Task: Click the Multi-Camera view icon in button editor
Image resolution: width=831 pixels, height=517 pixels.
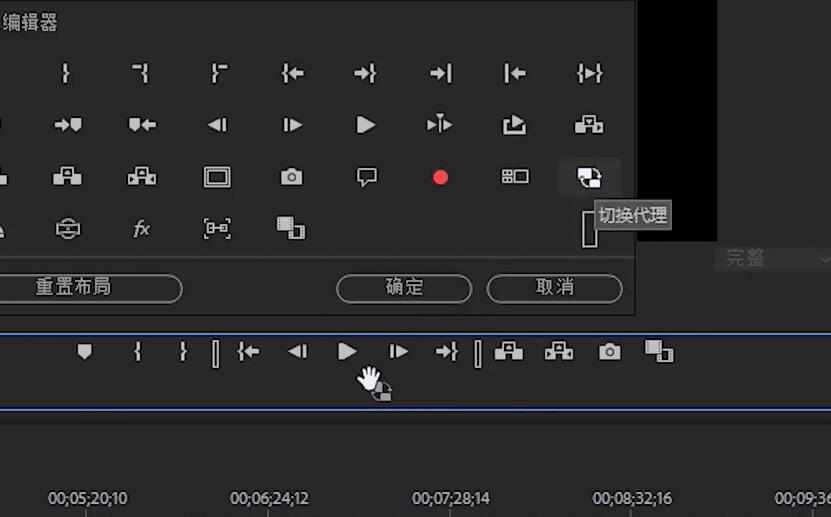Action: tap(515, 177)
